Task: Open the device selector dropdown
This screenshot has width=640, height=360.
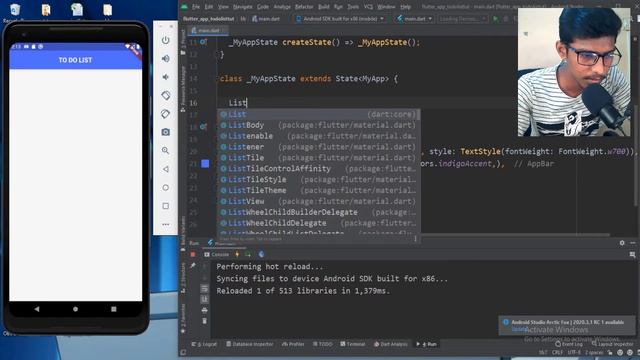Action: pos(340,19)
